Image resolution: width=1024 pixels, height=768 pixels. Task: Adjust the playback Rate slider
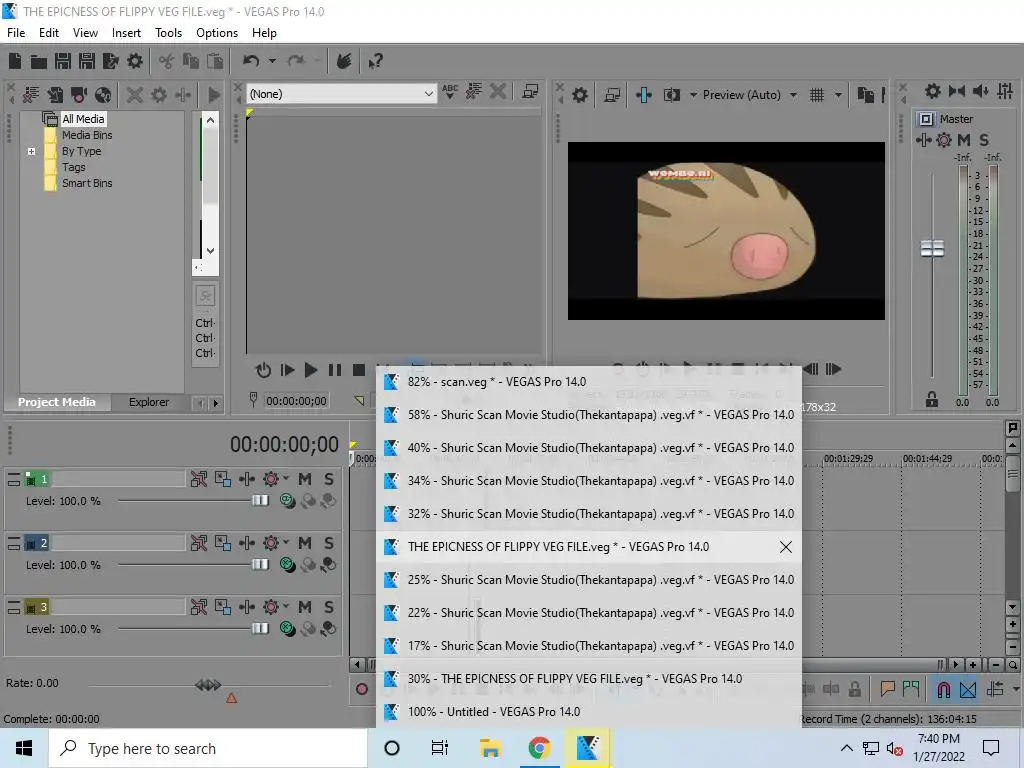pos(208,684)
